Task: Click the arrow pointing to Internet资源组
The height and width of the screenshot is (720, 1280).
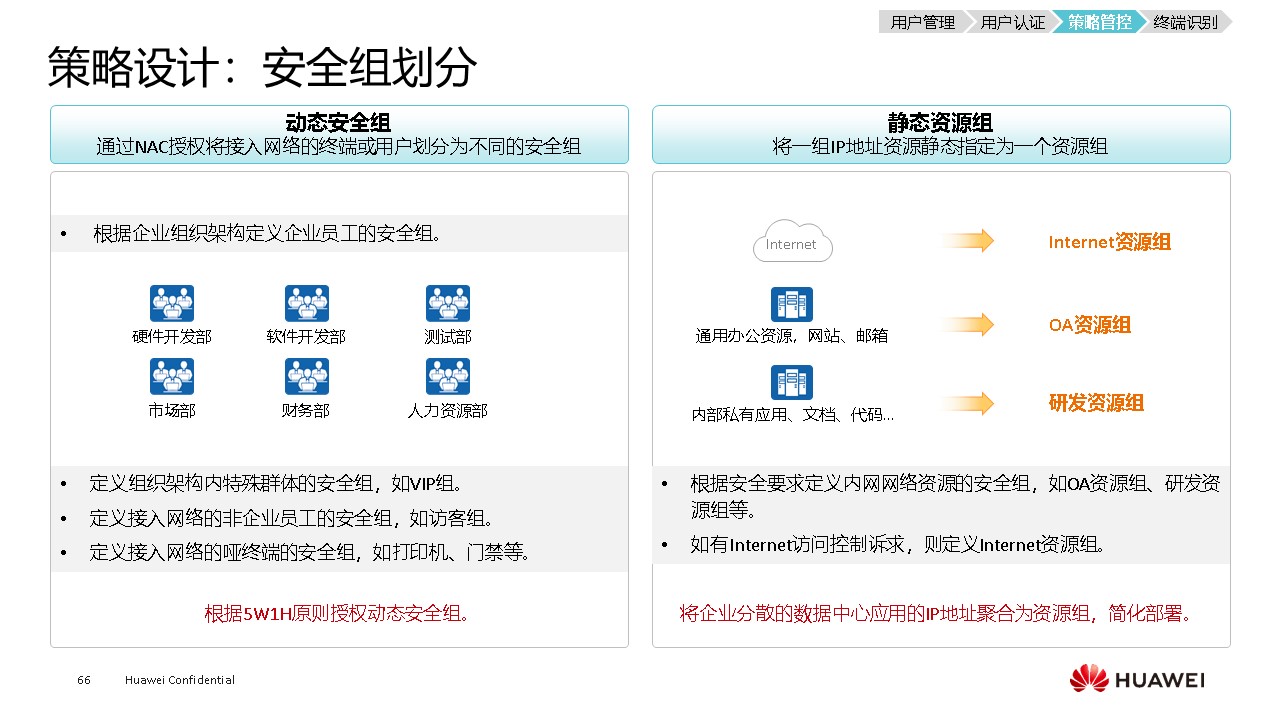Action: click(x=967, y=241)
